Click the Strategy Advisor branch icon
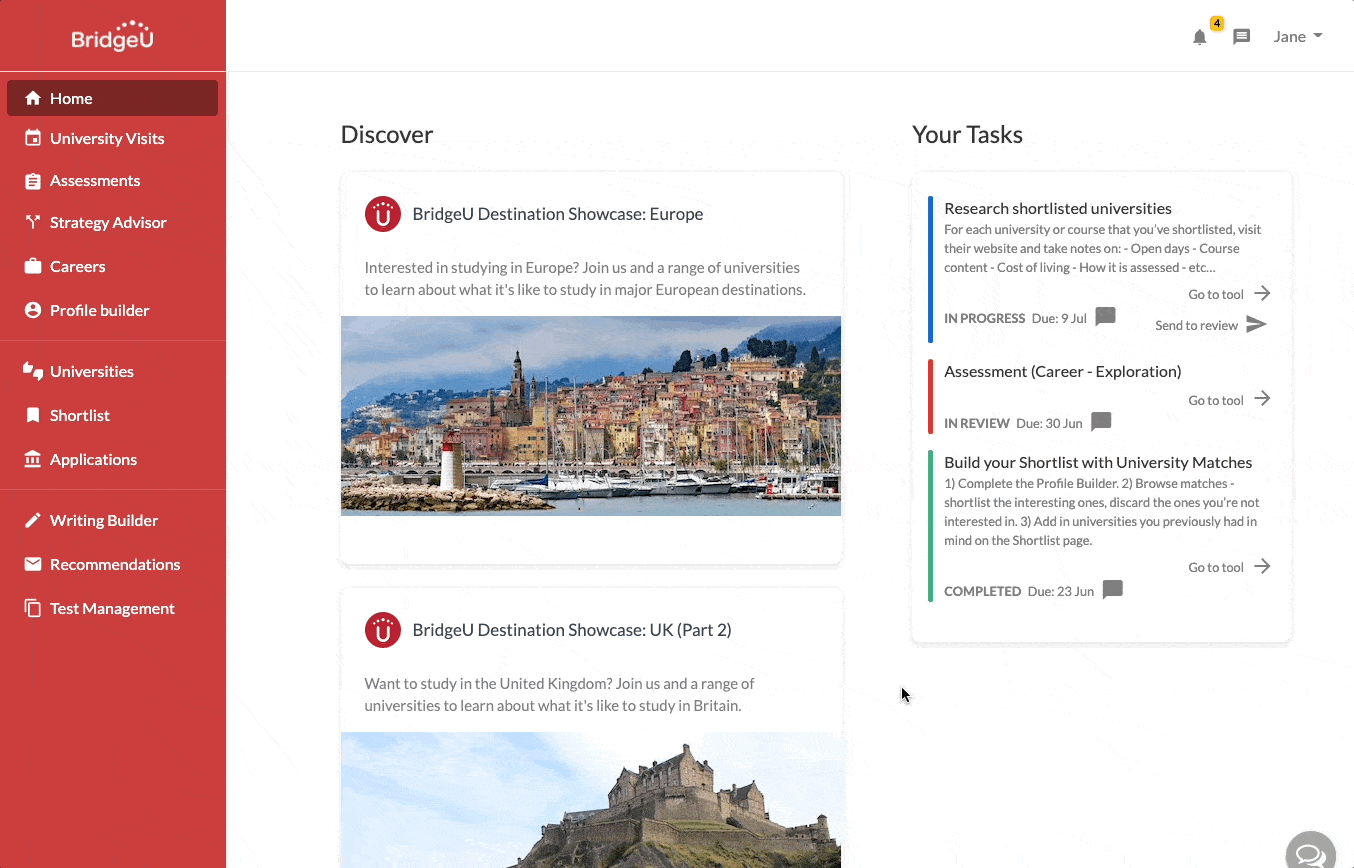 click(33, 222)
